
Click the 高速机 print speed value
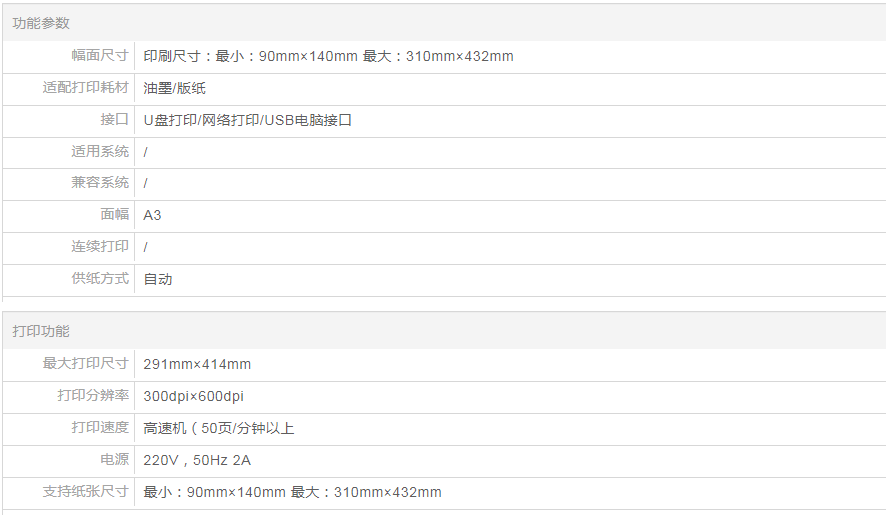coord(218,428)
